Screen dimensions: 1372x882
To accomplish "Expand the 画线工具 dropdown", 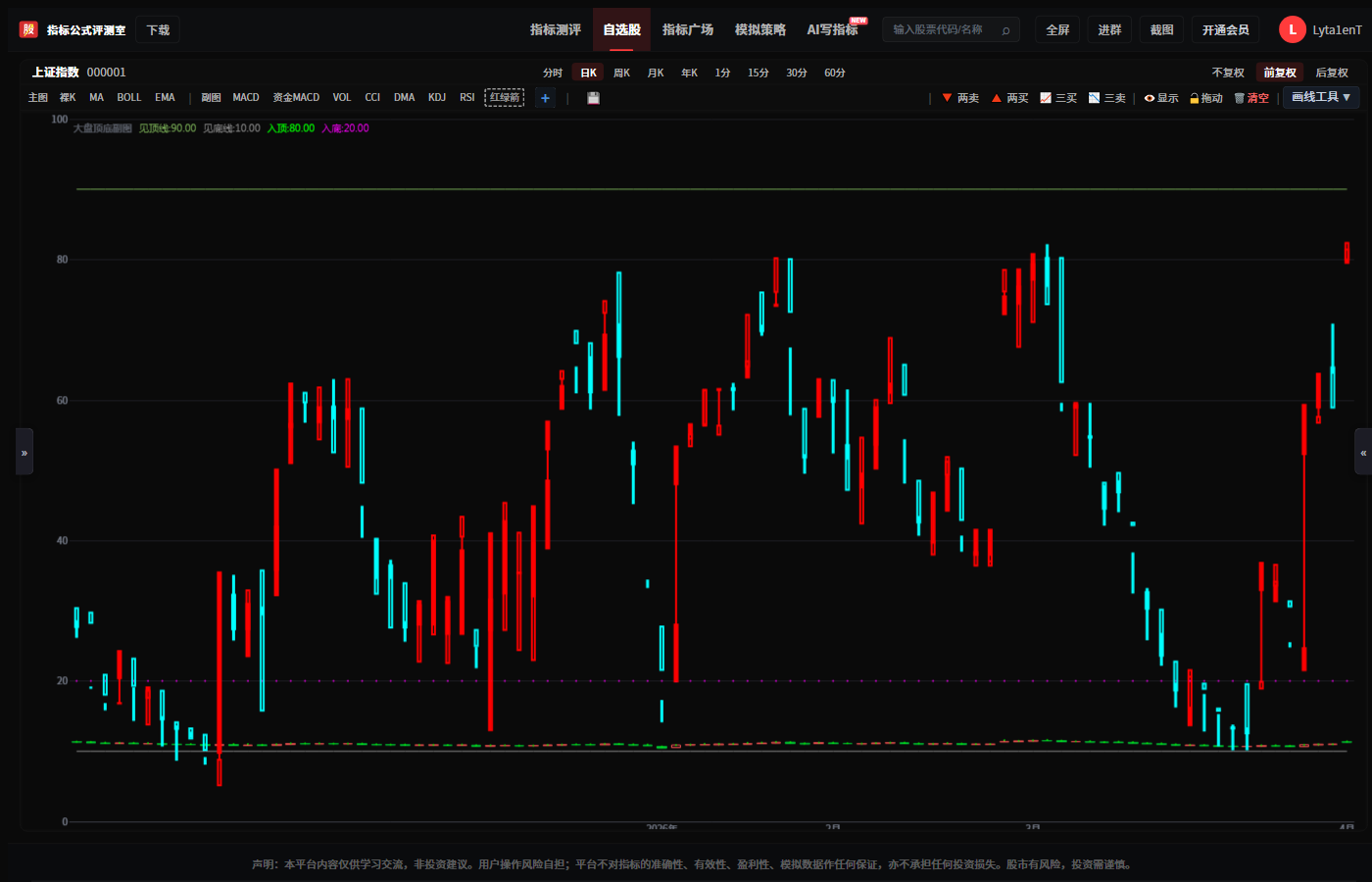I will pyautogui.click(x=1321, y=97).
